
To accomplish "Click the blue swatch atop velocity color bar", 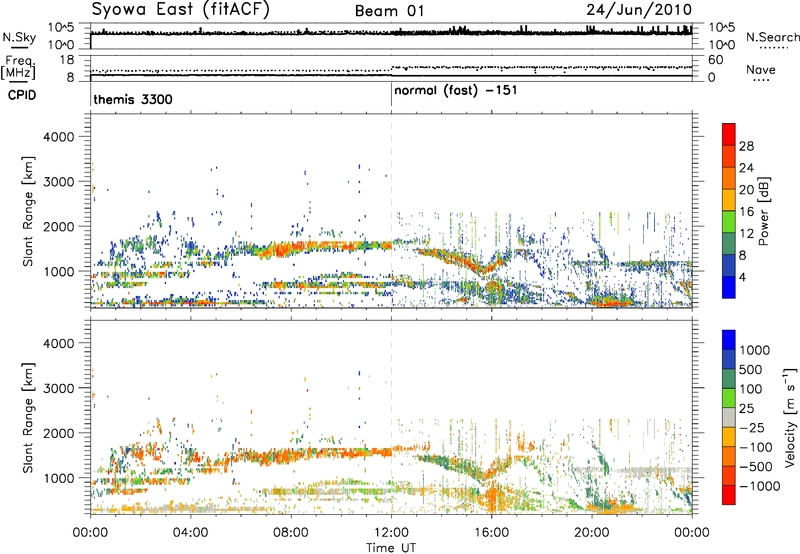I will pos(729,340).
